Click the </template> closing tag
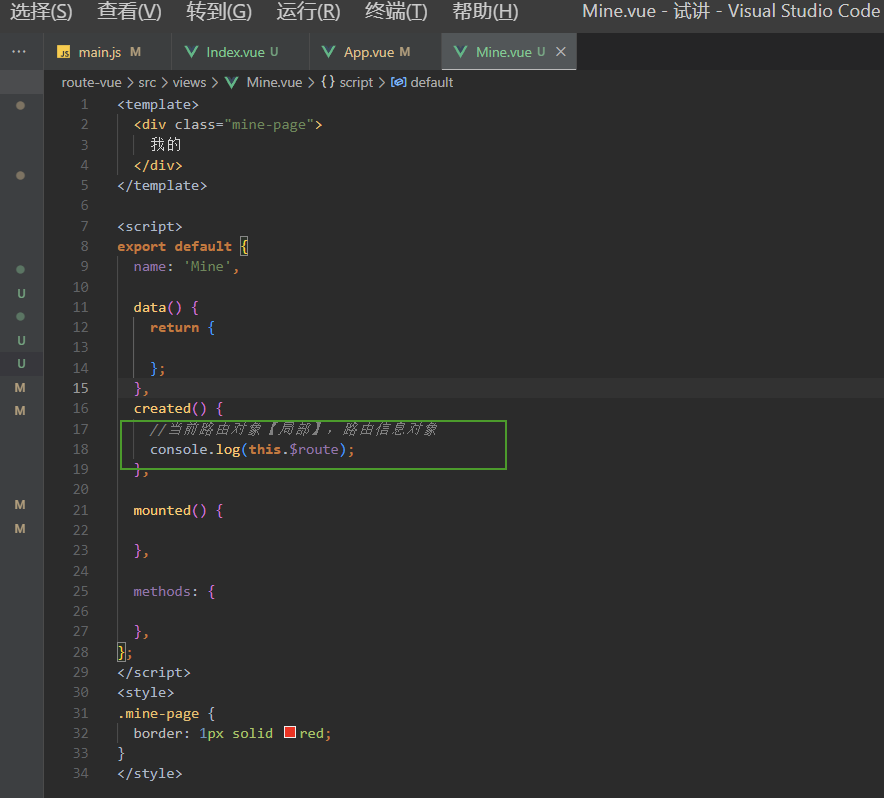This screenshot has height=798, width=884. 162,186
